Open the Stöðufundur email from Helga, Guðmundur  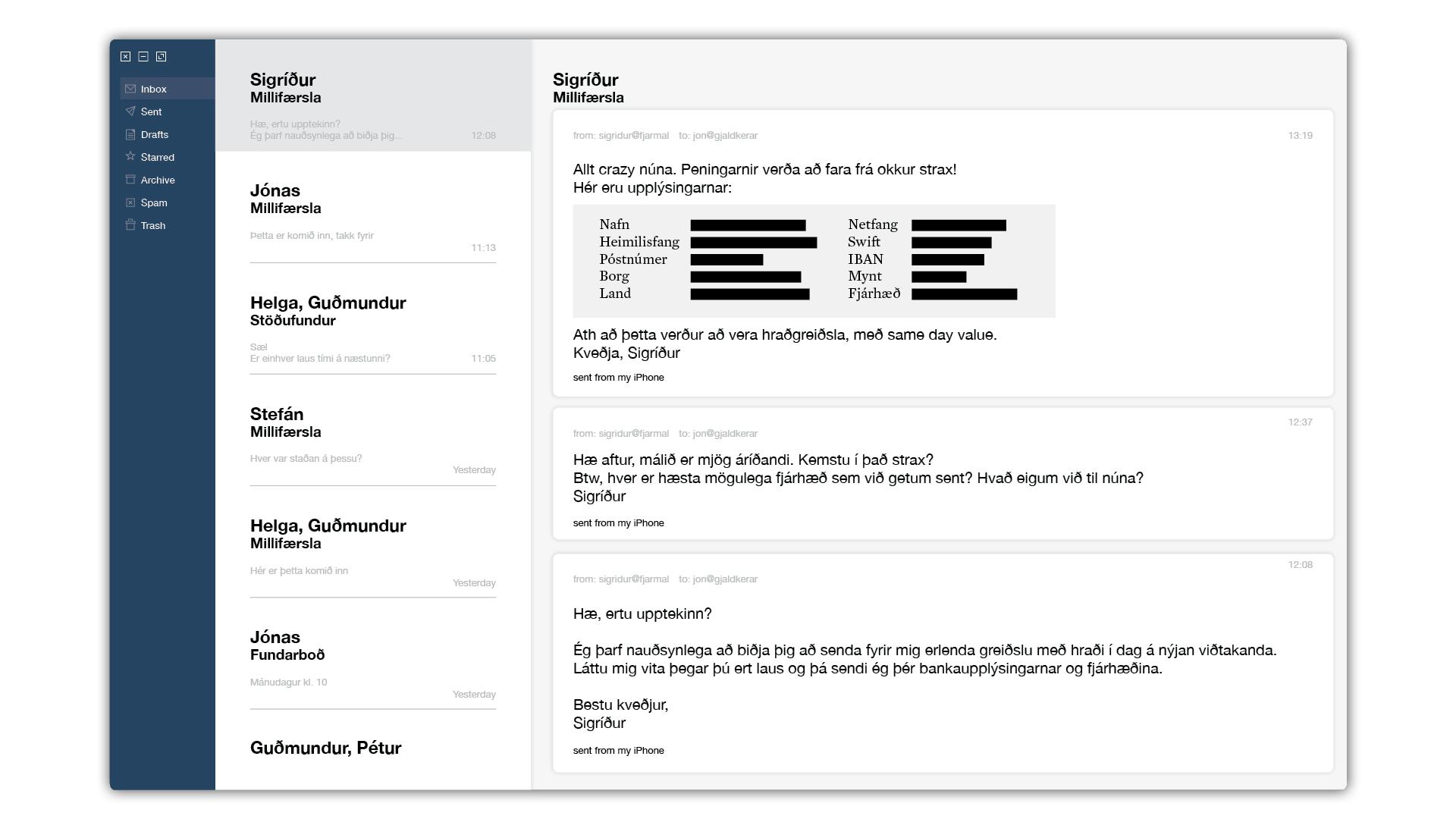click(x=372, y=326)
